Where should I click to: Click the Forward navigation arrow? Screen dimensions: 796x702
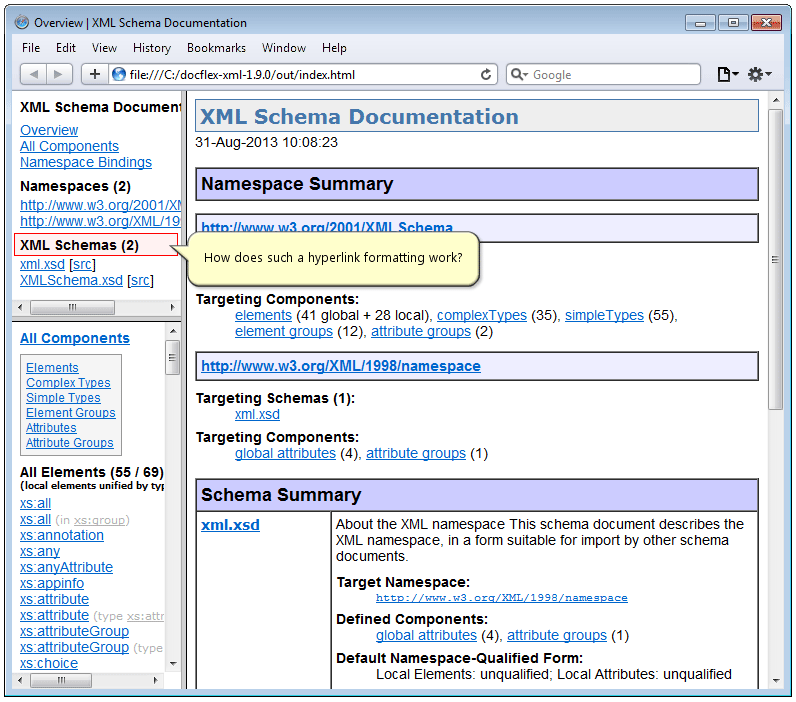(60, 74)
